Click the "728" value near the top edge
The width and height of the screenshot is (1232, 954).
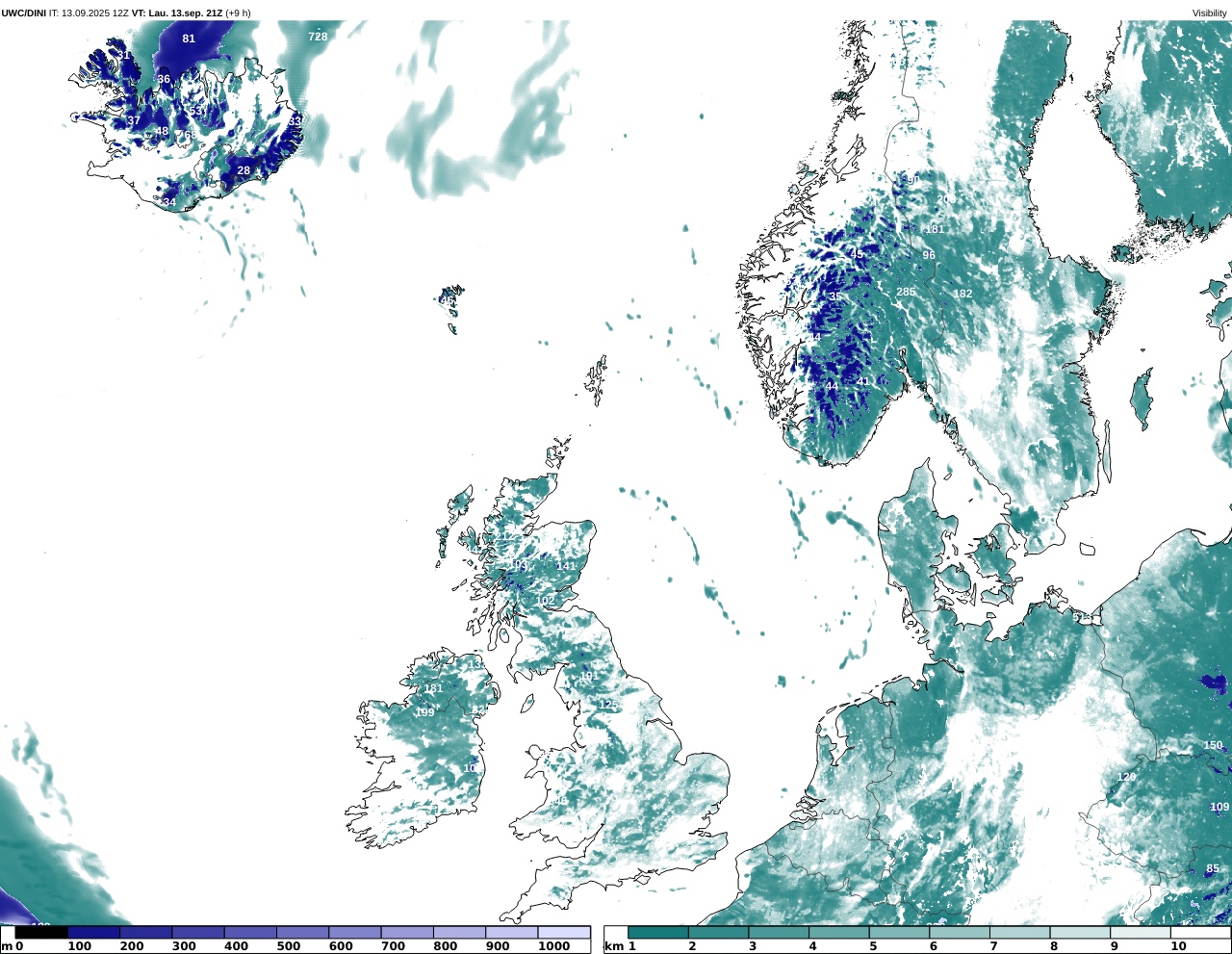pyautogui.click(x=318, y=37)
